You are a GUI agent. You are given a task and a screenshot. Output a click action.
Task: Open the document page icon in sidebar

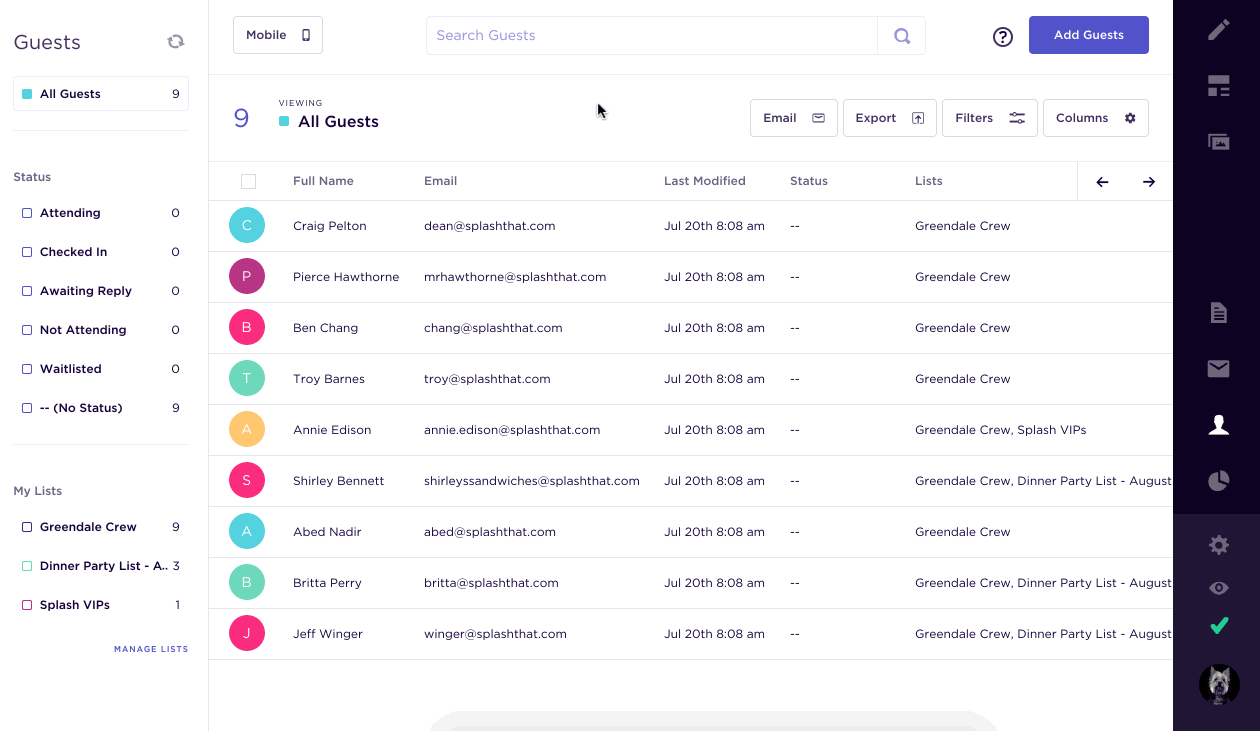1218,313
